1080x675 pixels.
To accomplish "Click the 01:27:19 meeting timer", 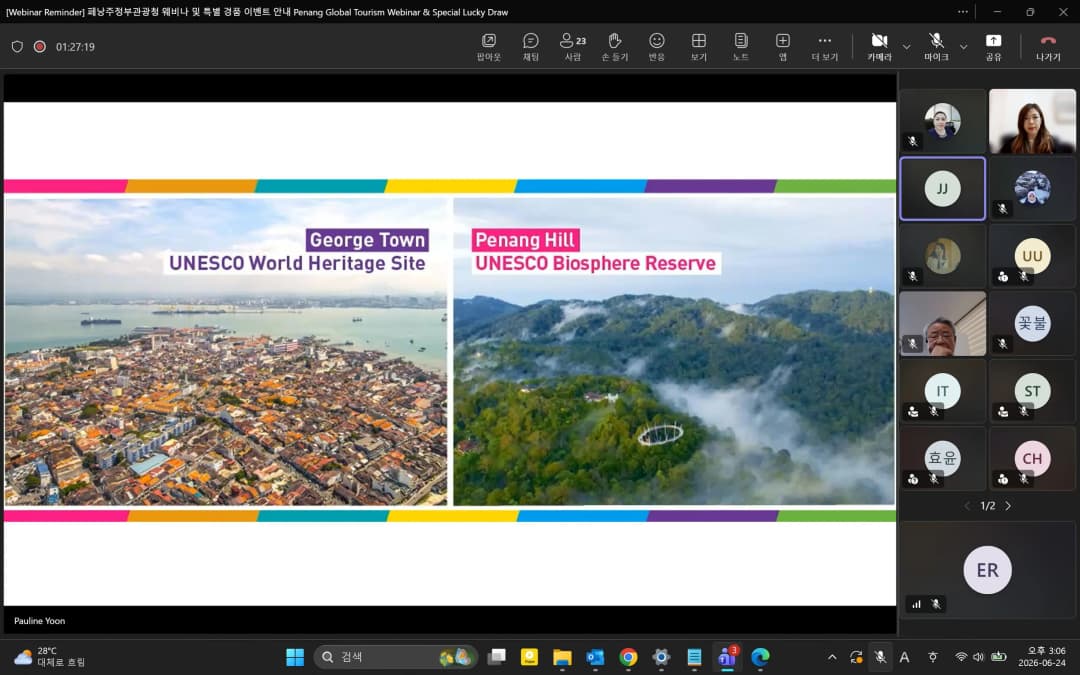I will 75,47.
